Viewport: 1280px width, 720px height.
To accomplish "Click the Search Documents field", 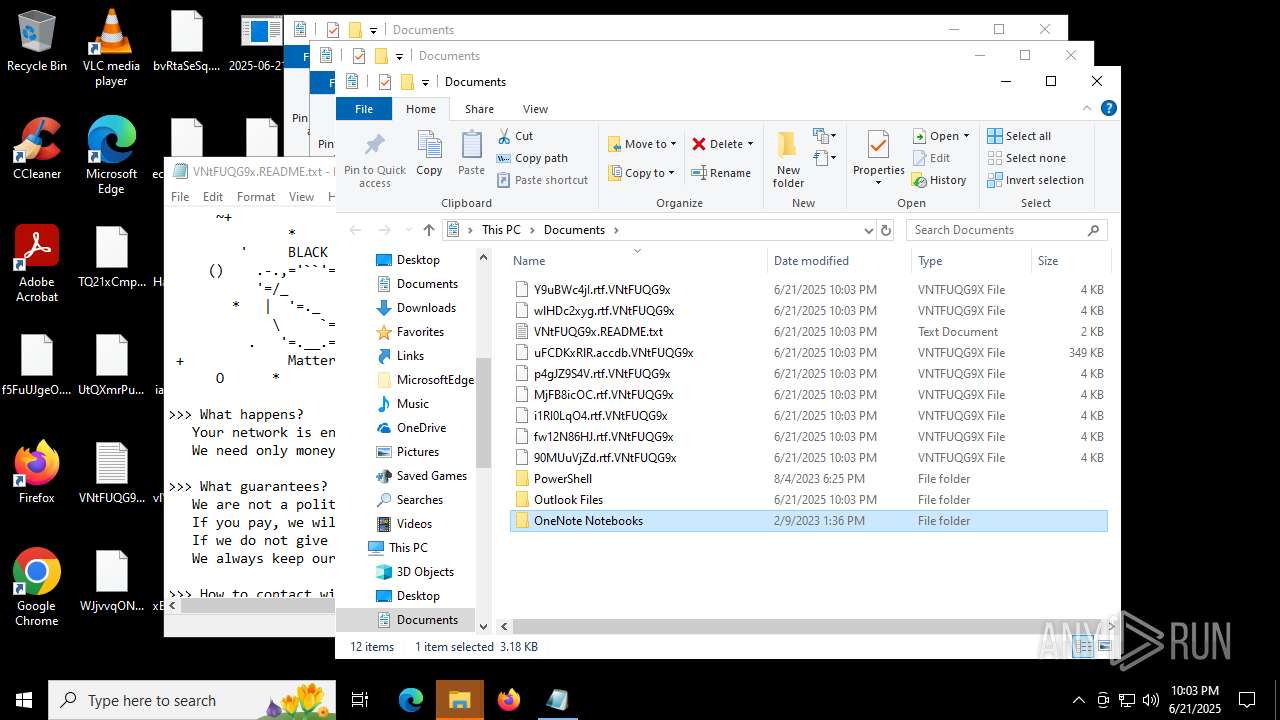I will pos(1006,230).
